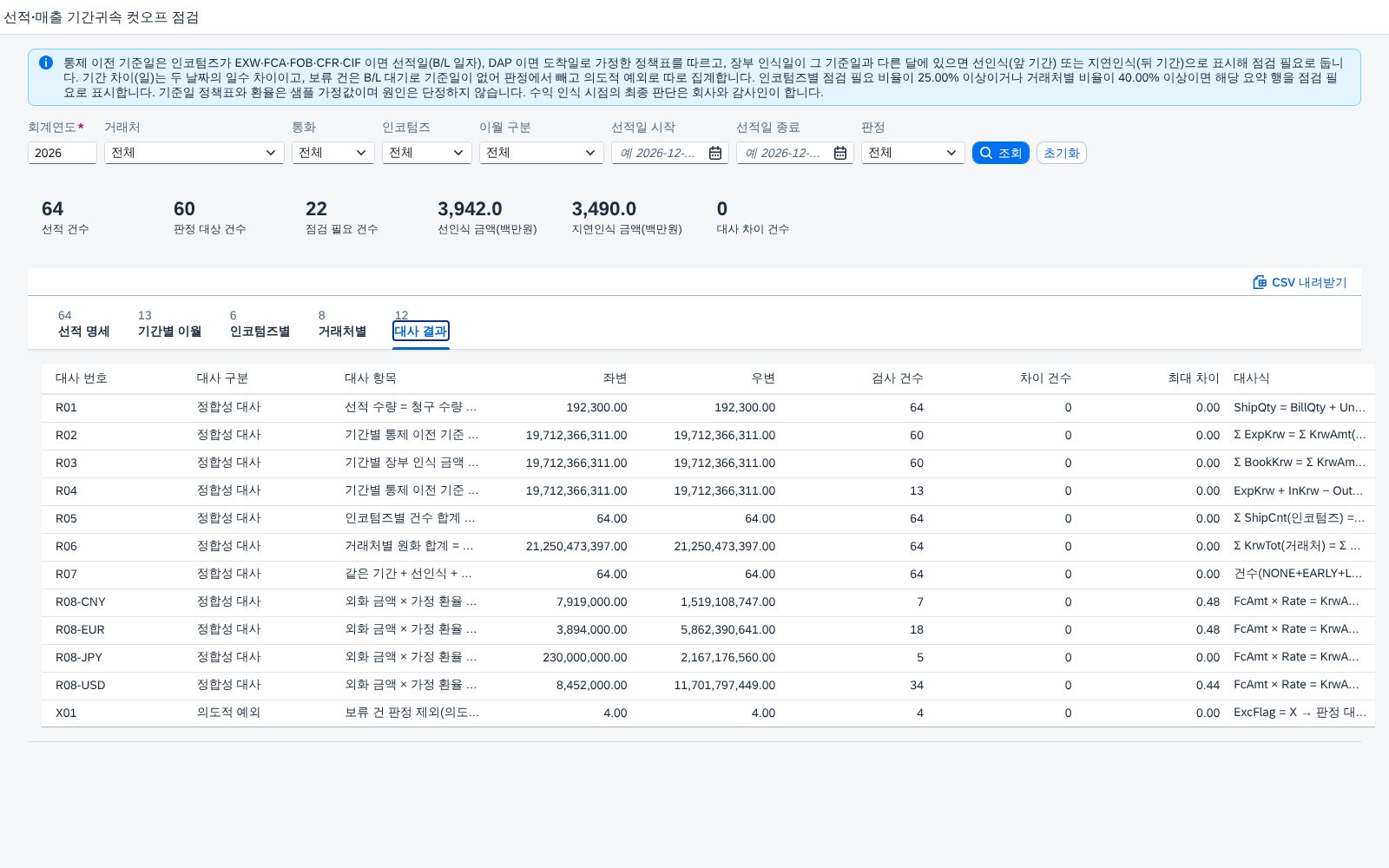Select the R08-USD row cell

point(81,685)
